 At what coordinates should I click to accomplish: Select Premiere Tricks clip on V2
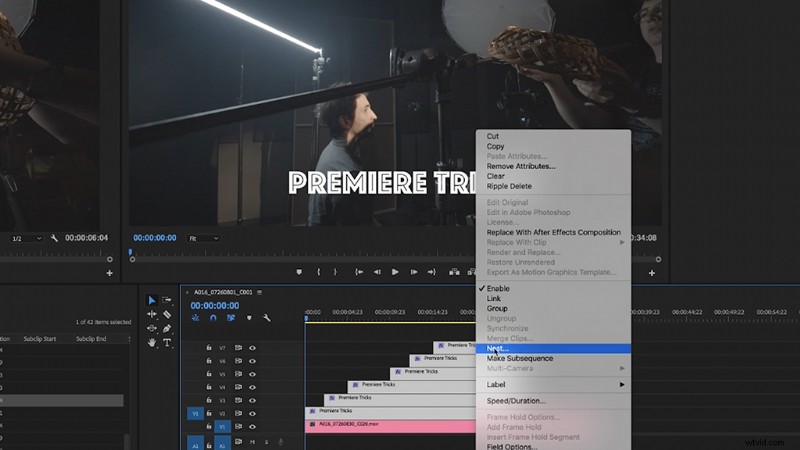(x=390, y=413)
